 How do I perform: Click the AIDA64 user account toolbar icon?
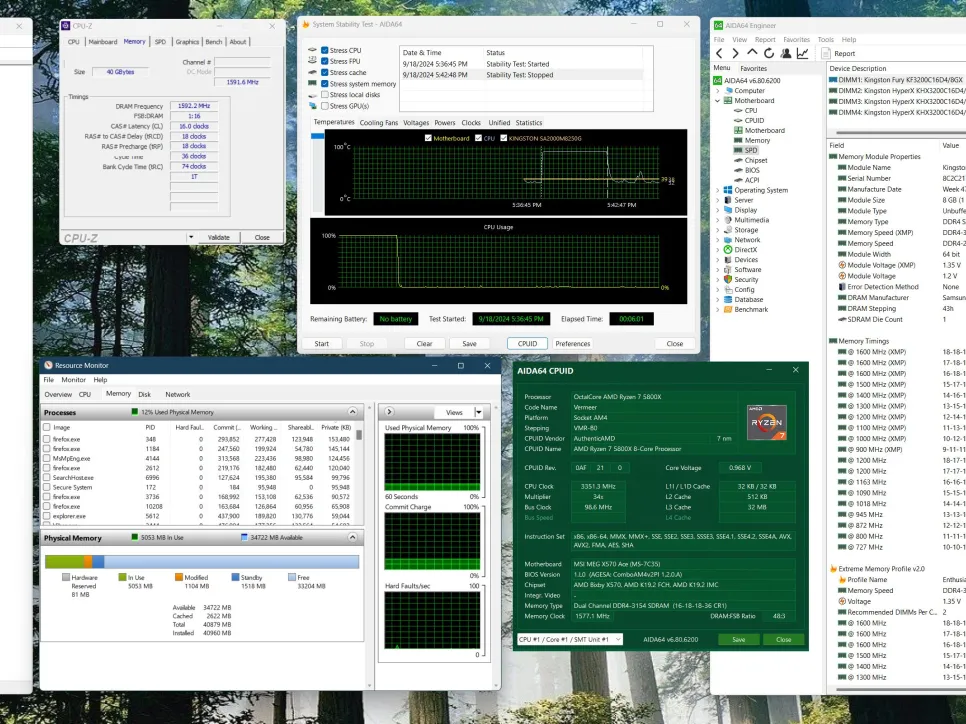pyautogui.click(x=785, y=54)
